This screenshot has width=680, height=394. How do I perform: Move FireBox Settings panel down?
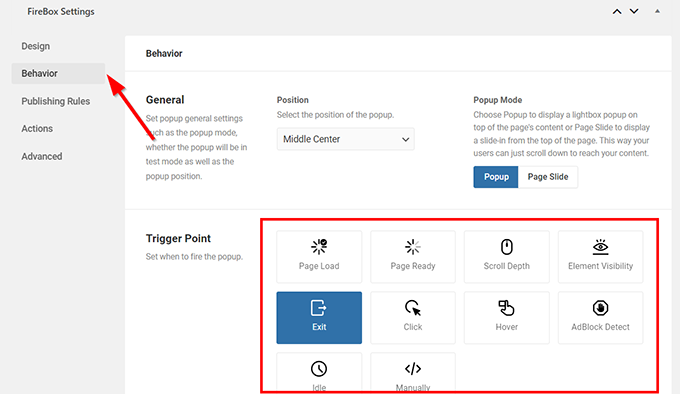pyautogui.click(x=634, y=12)
